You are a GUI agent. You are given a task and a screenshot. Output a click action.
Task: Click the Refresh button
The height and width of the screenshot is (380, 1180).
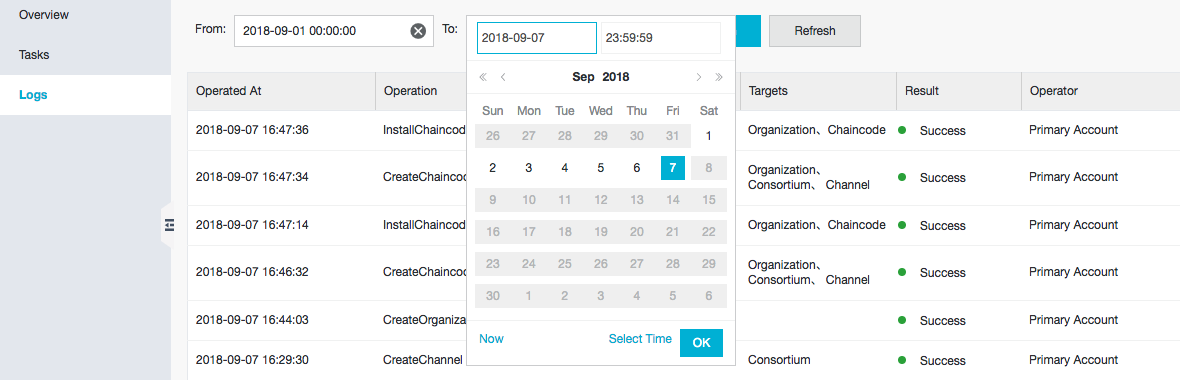pos(815,31)
